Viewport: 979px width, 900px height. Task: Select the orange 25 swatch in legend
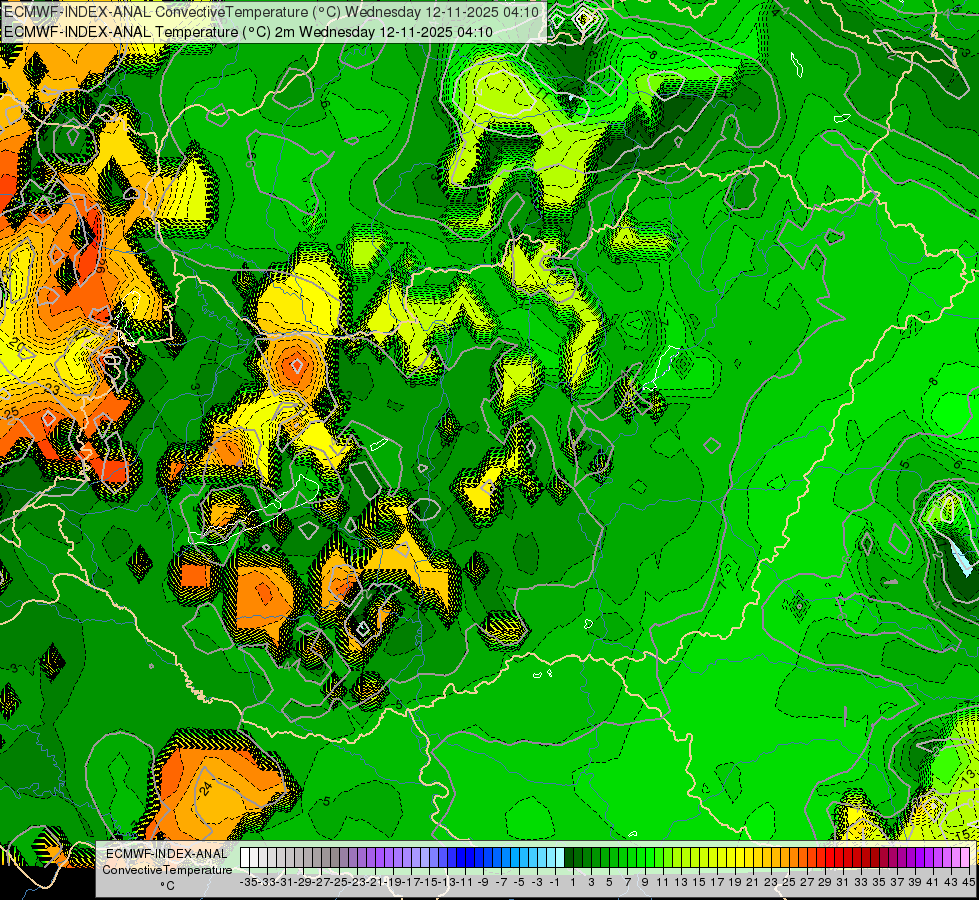[785, 857]
